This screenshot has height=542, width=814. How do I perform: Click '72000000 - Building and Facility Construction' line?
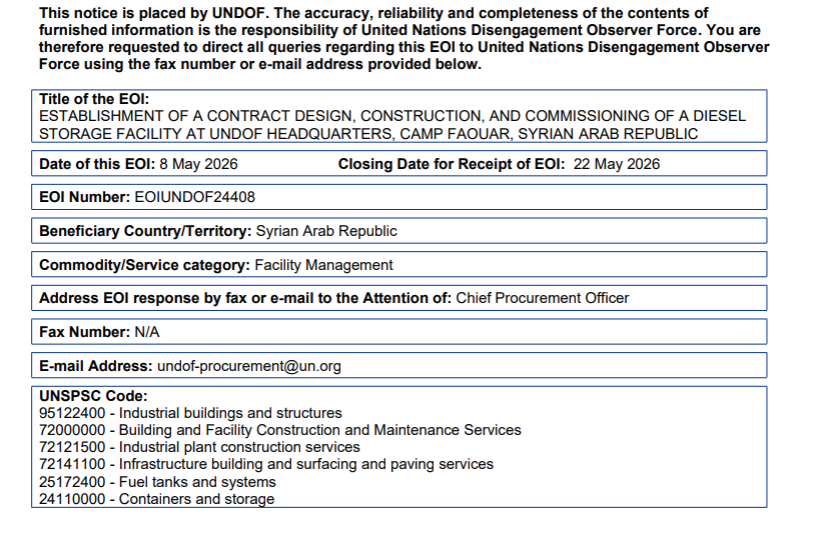click(280, 430)
